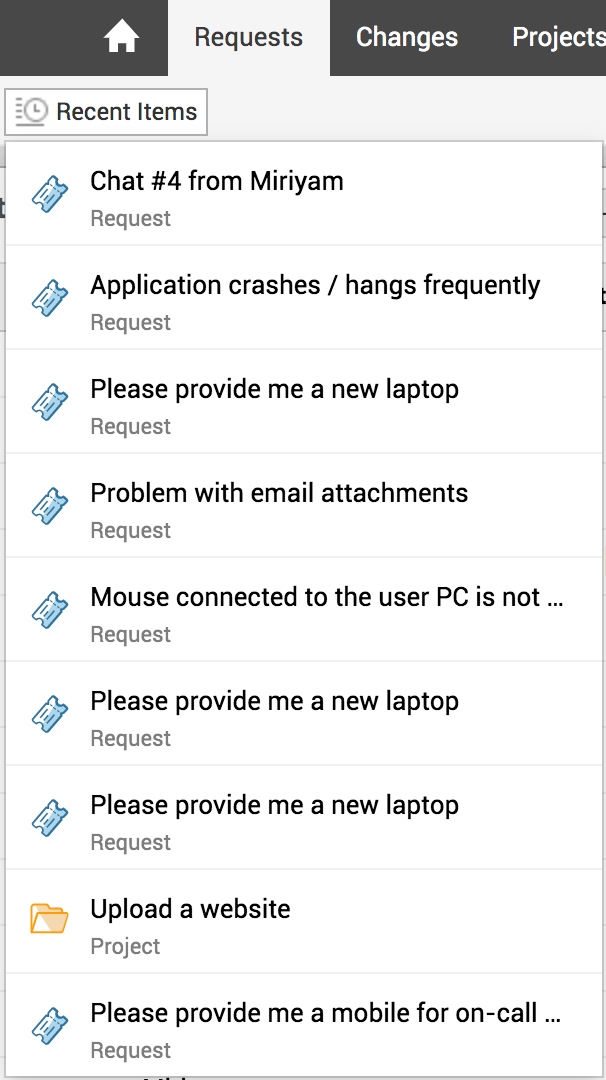This screenshot has width=606, height=1080.
Task: Click the Recent Items clock icon
Action: point(32,112)
